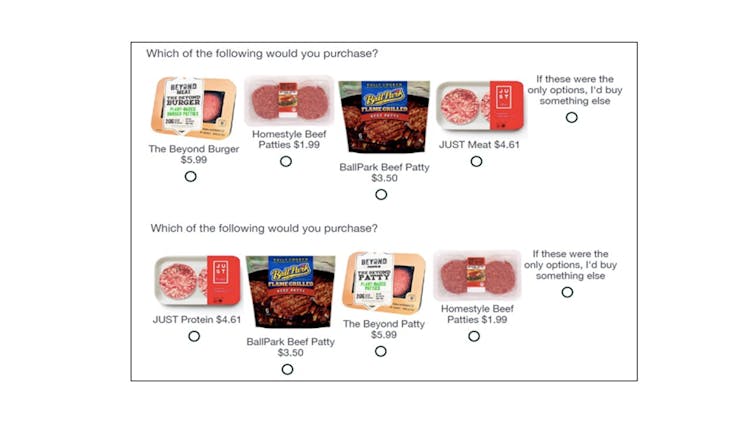Select buy something else radio in first question
The height and width of the screenshot is (424, 754).
(x=571, y=117)
